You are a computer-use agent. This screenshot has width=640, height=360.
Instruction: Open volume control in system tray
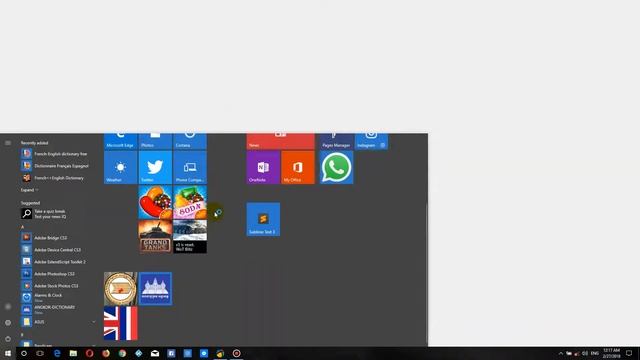coord(584,353)
